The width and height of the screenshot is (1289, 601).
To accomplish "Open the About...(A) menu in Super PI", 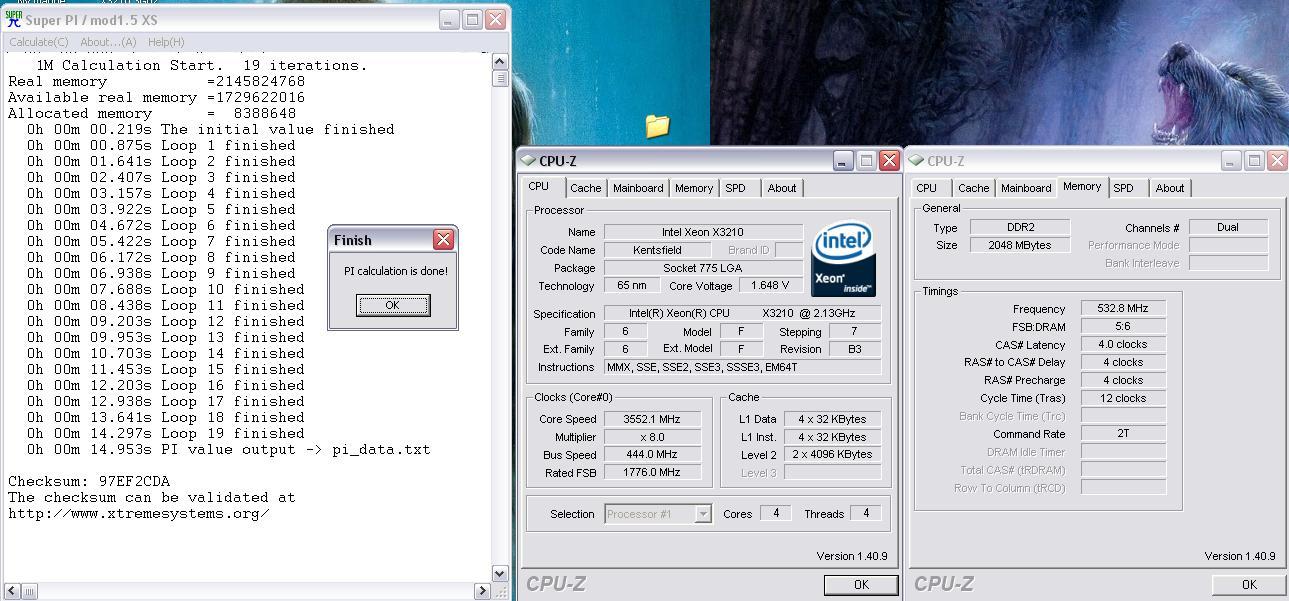I will (x=108, y=42).
